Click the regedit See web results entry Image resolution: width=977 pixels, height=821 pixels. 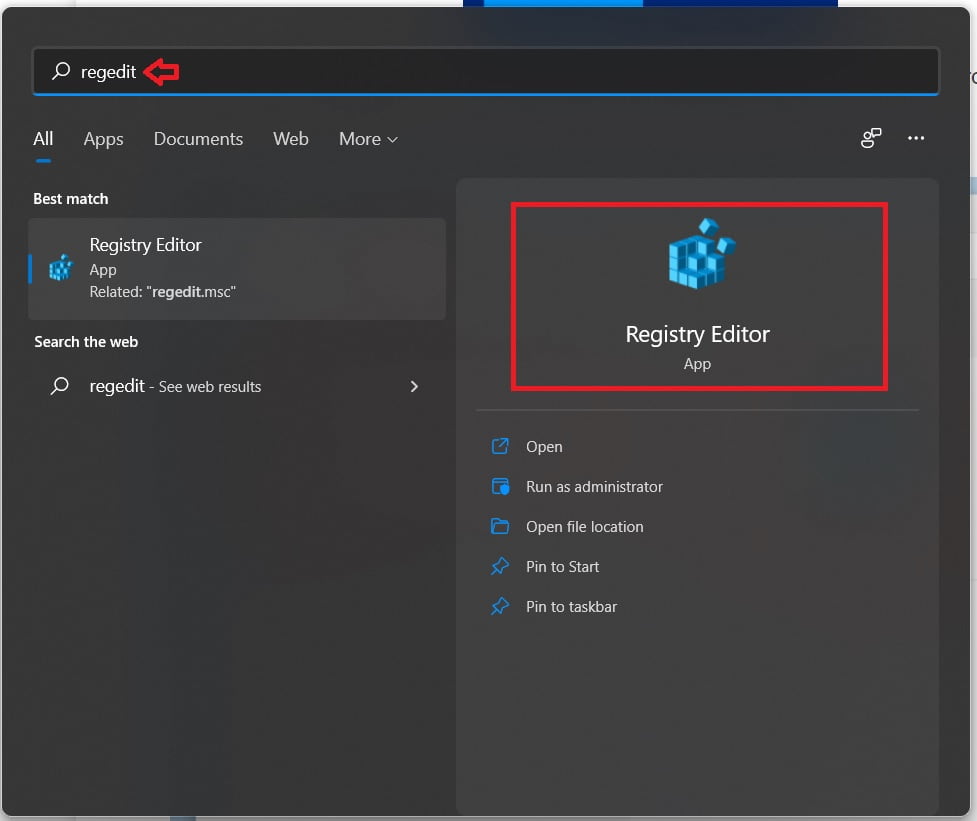237,386
